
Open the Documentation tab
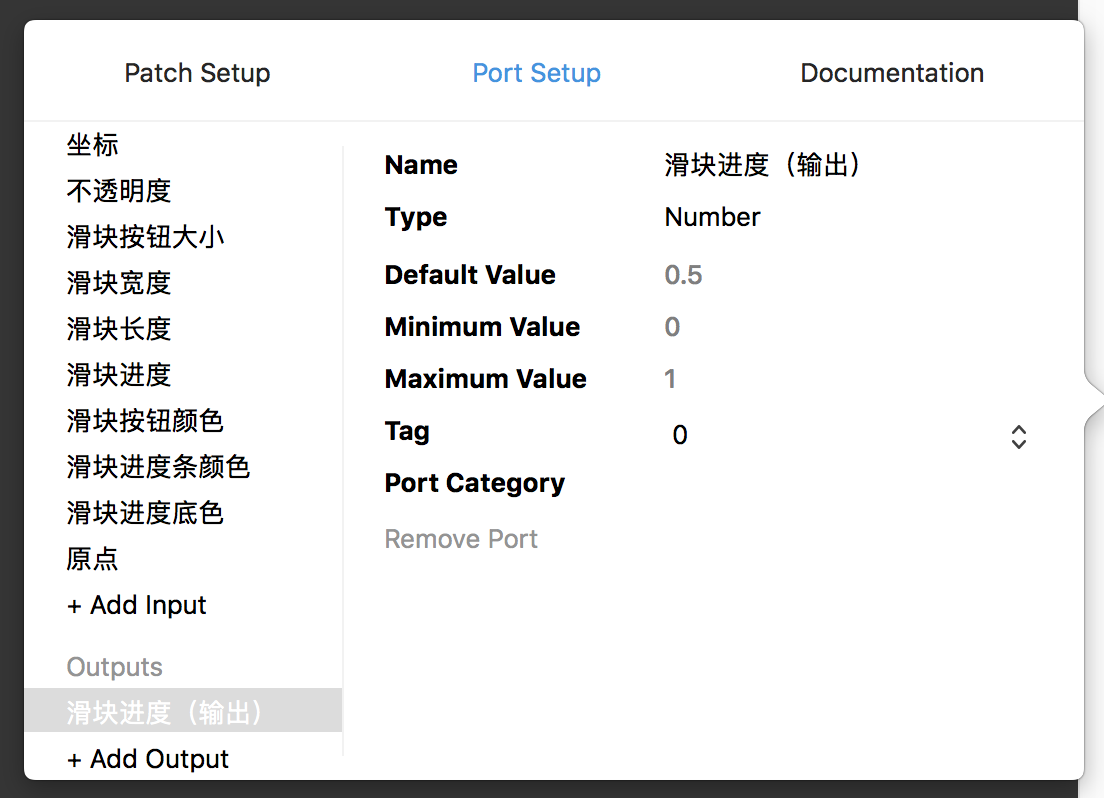[x=892, y=73]
